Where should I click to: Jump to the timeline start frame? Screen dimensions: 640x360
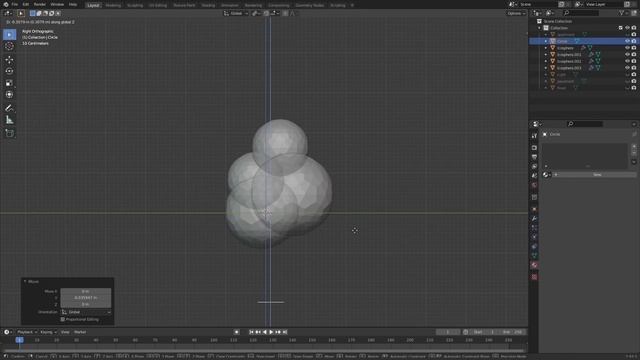251,332
